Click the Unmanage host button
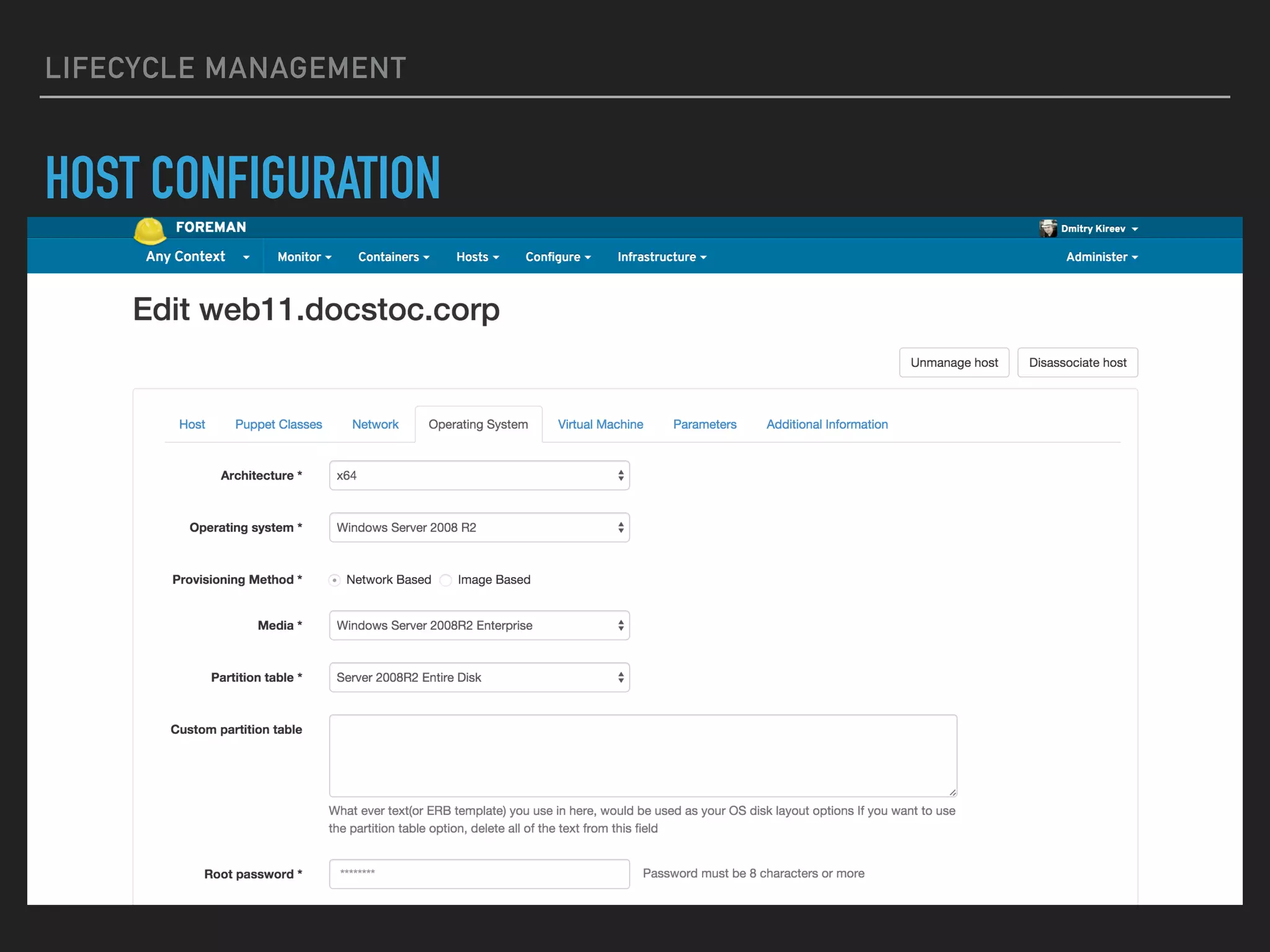Viewport: 1270px width, 952px height. (x=954, y=363)
